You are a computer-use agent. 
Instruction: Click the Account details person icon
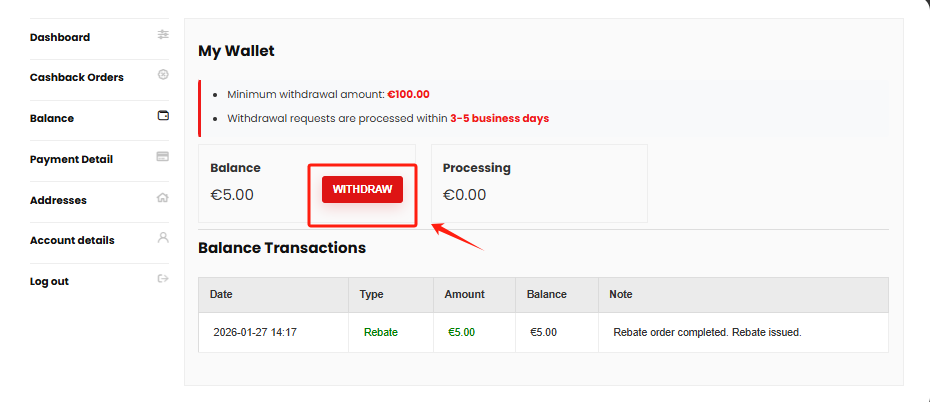pyautogui.click(x=163, y=238)
